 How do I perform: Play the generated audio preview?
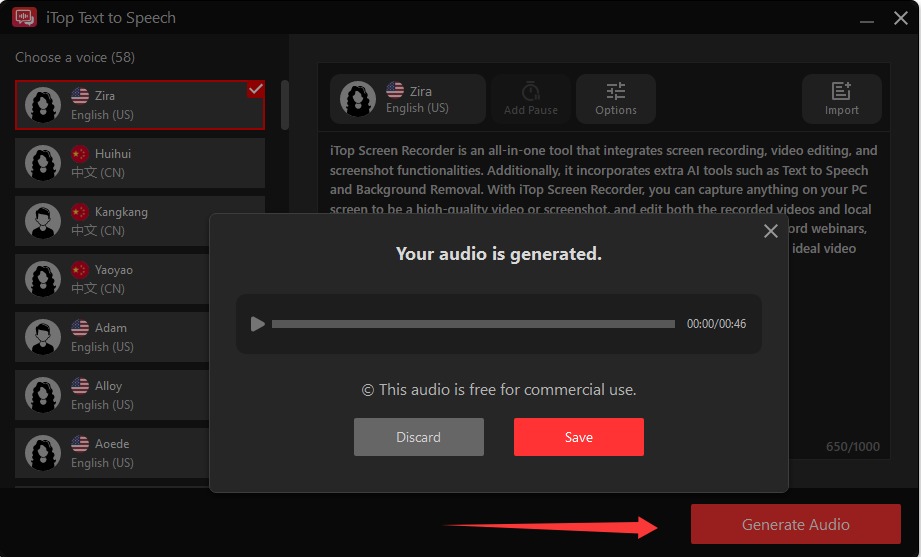pos(257,324)
